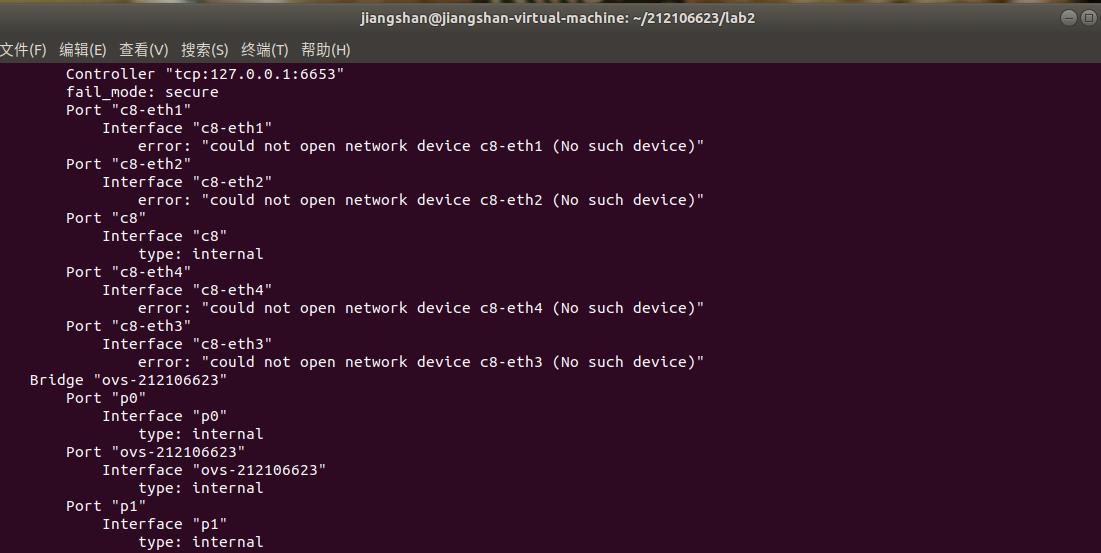1101x553 pixels.
Task: Click the Port "c8-eth2" line
Action: 128,164
